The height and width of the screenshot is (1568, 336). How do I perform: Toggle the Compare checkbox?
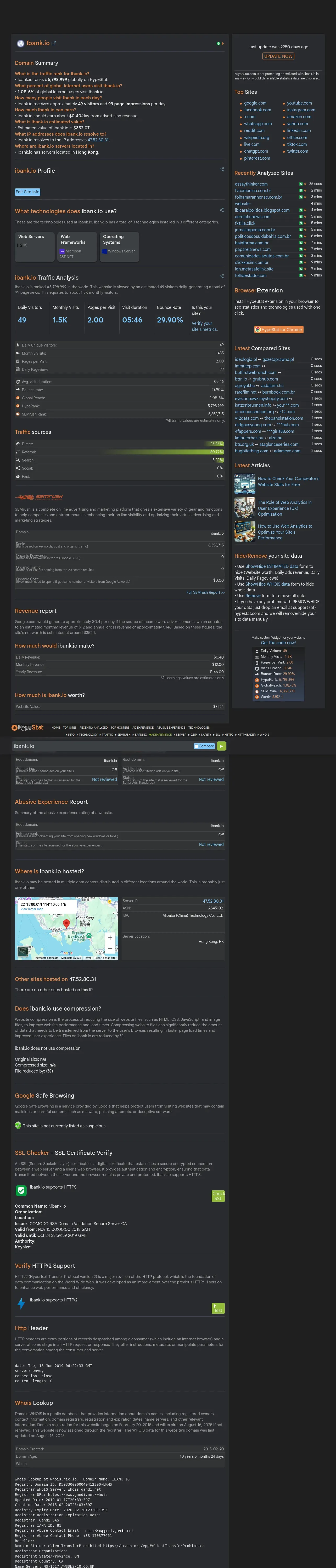(196, 746)
